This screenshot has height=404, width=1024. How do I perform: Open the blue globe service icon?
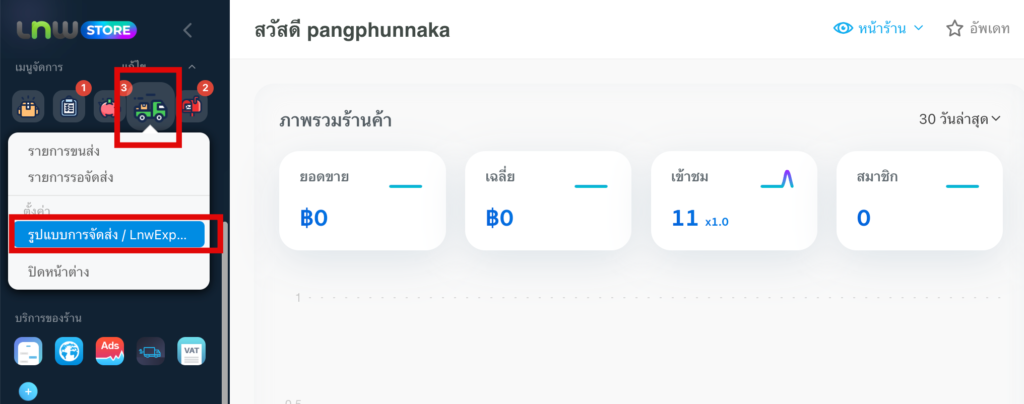coord(69,351)
